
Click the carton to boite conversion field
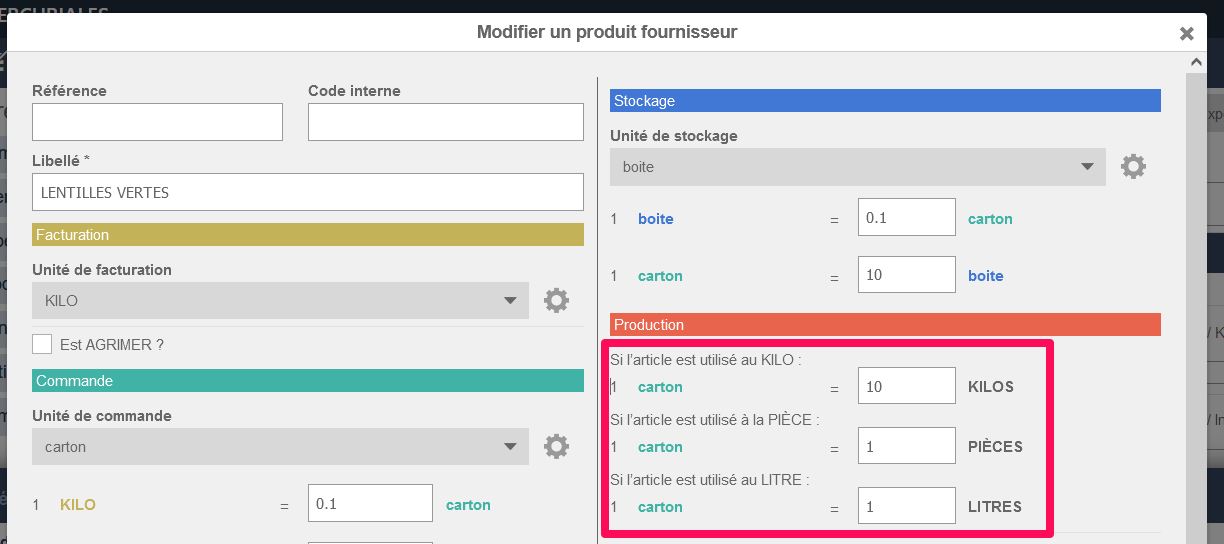pyautogui.click(x=906, y=275)
